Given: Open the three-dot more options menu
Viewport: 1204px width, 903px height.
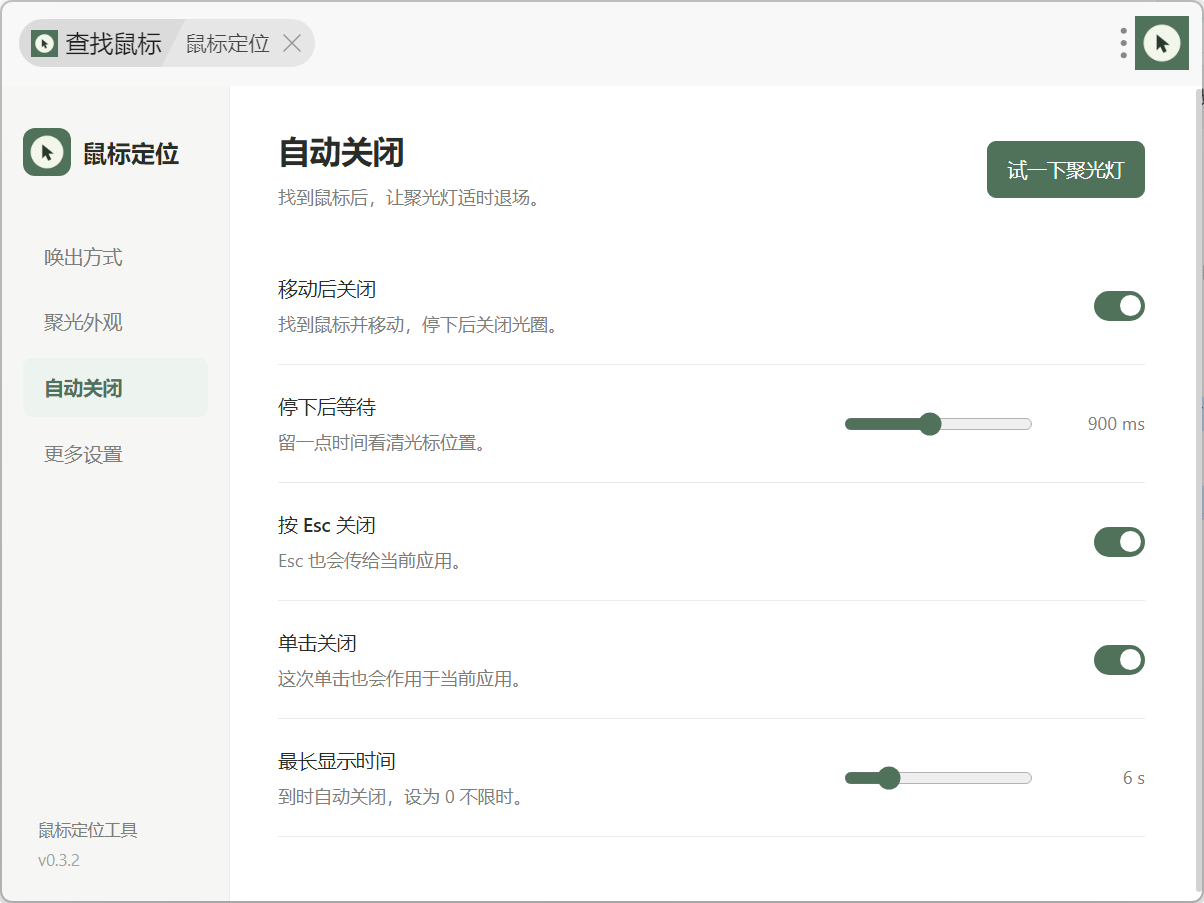Looking at the screenshot, I should 1124,43.
